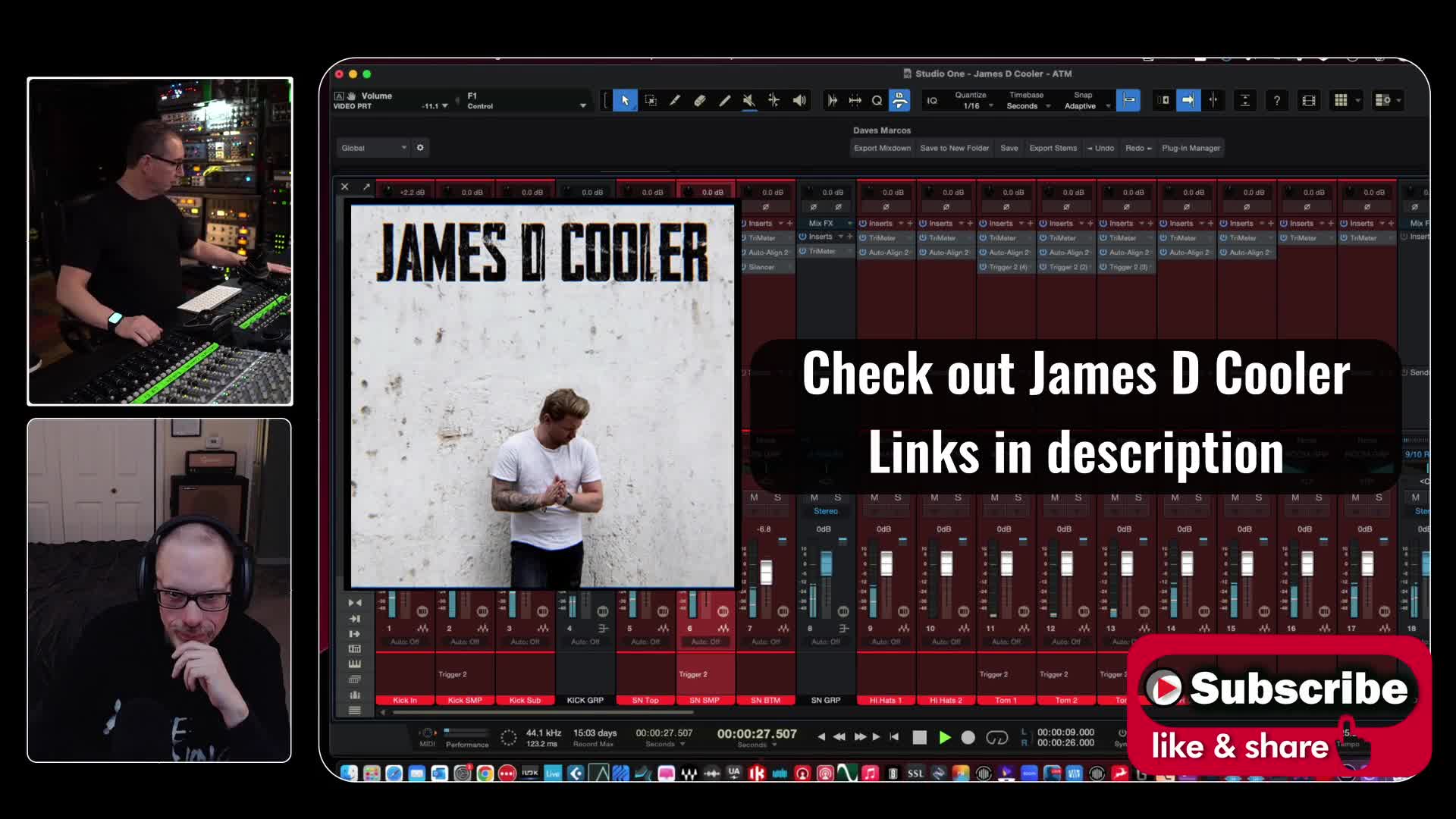Image resolution: width=1456 pixels, height=819 pixels.
Task: Open Finder from the dock
Action: tap(348, 773)
